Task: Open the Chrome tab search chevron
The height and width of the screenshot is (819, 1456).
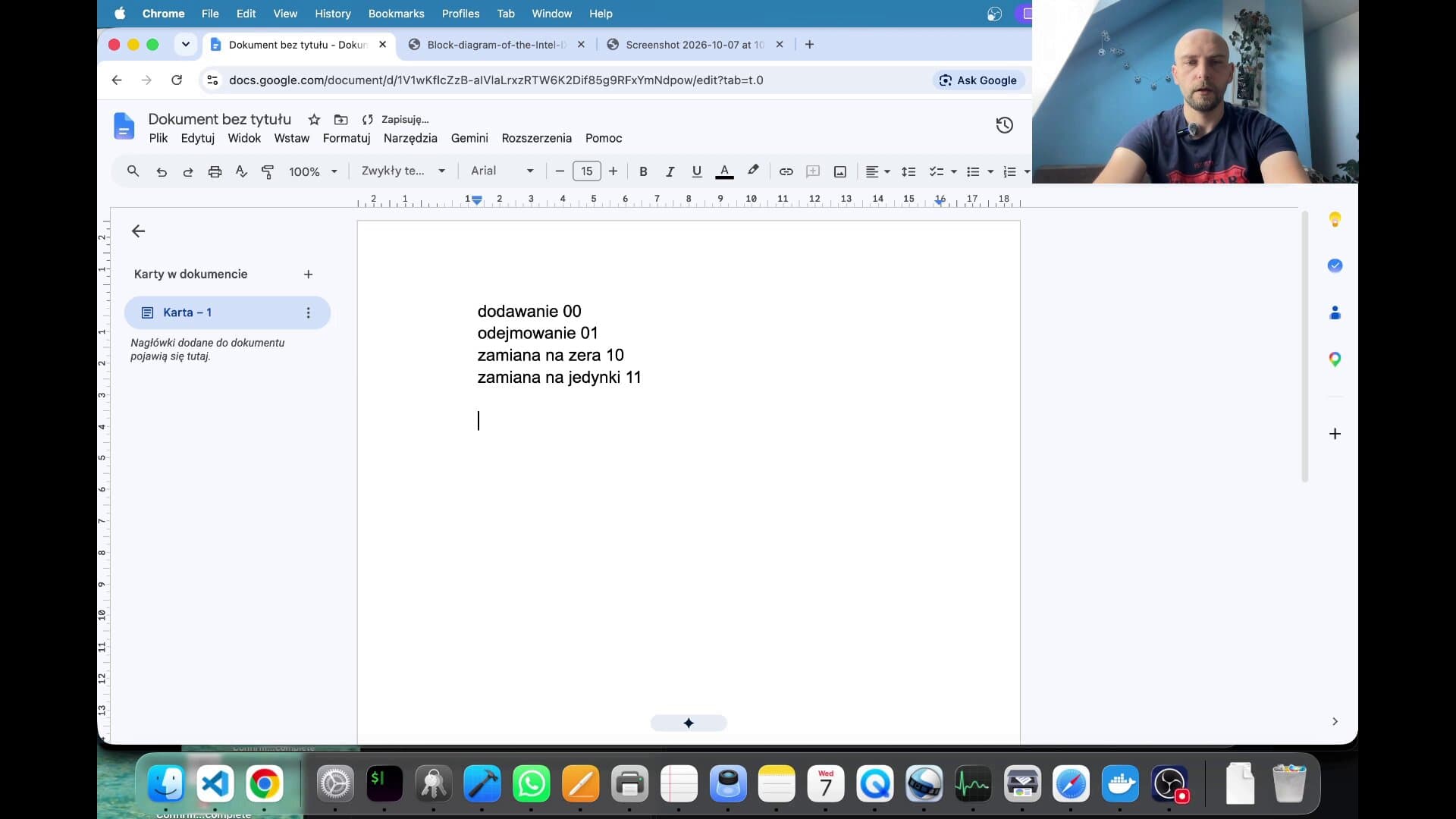Action: coord(185,45)
